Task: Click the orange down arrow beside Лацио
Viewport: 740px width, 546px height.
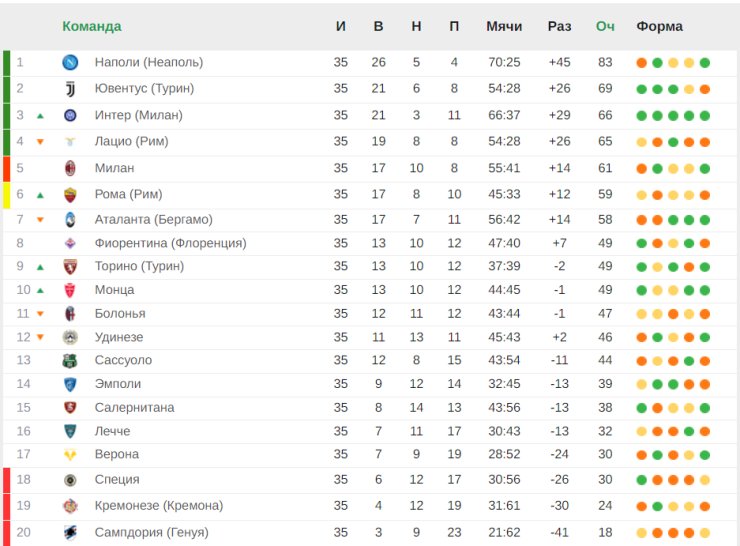Action: [40, 142]
